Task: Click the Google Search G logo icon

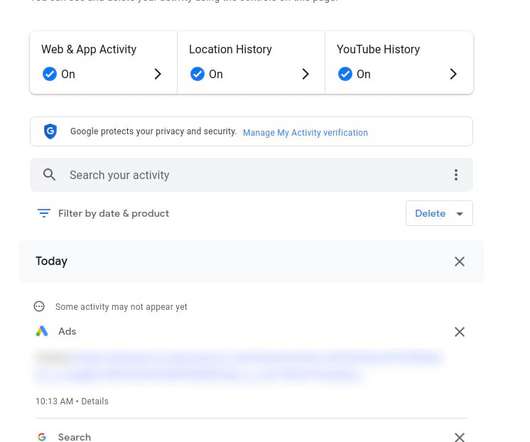Action: pos(42,437)
